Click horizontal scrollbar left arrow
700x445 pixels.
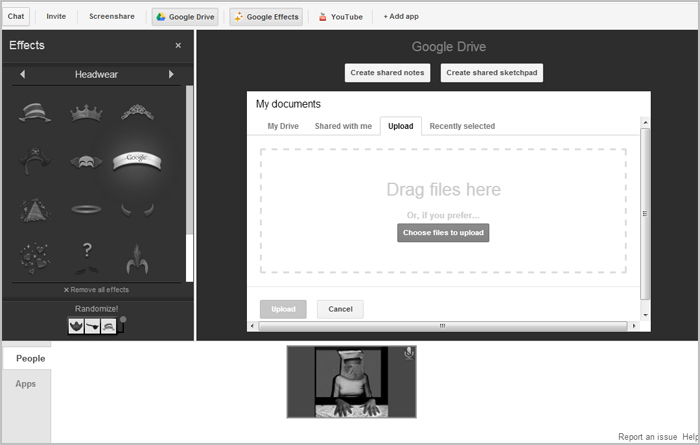(253, 326)
